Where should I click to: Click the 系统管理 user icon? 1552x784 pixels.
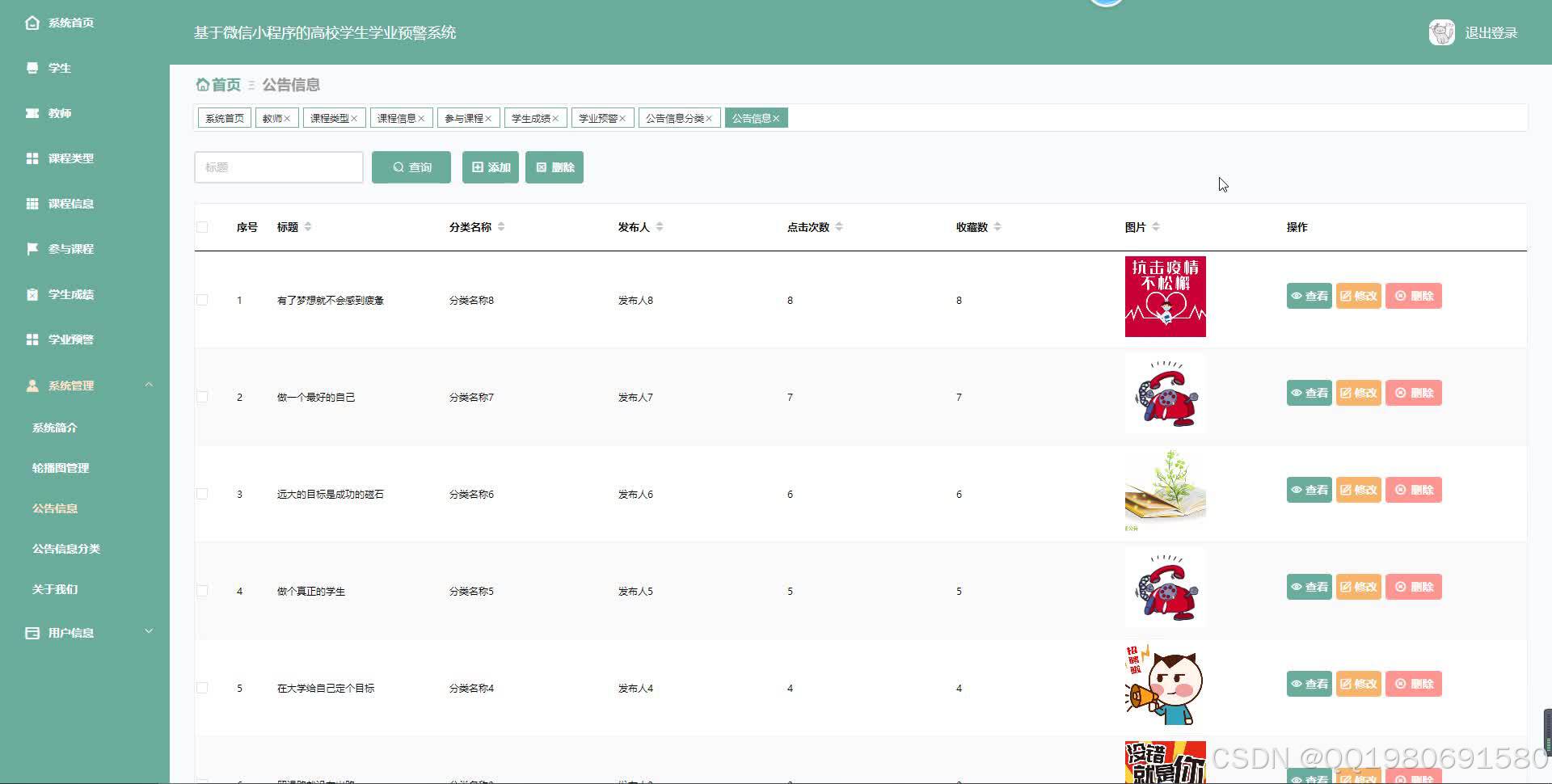click(32, 386)
